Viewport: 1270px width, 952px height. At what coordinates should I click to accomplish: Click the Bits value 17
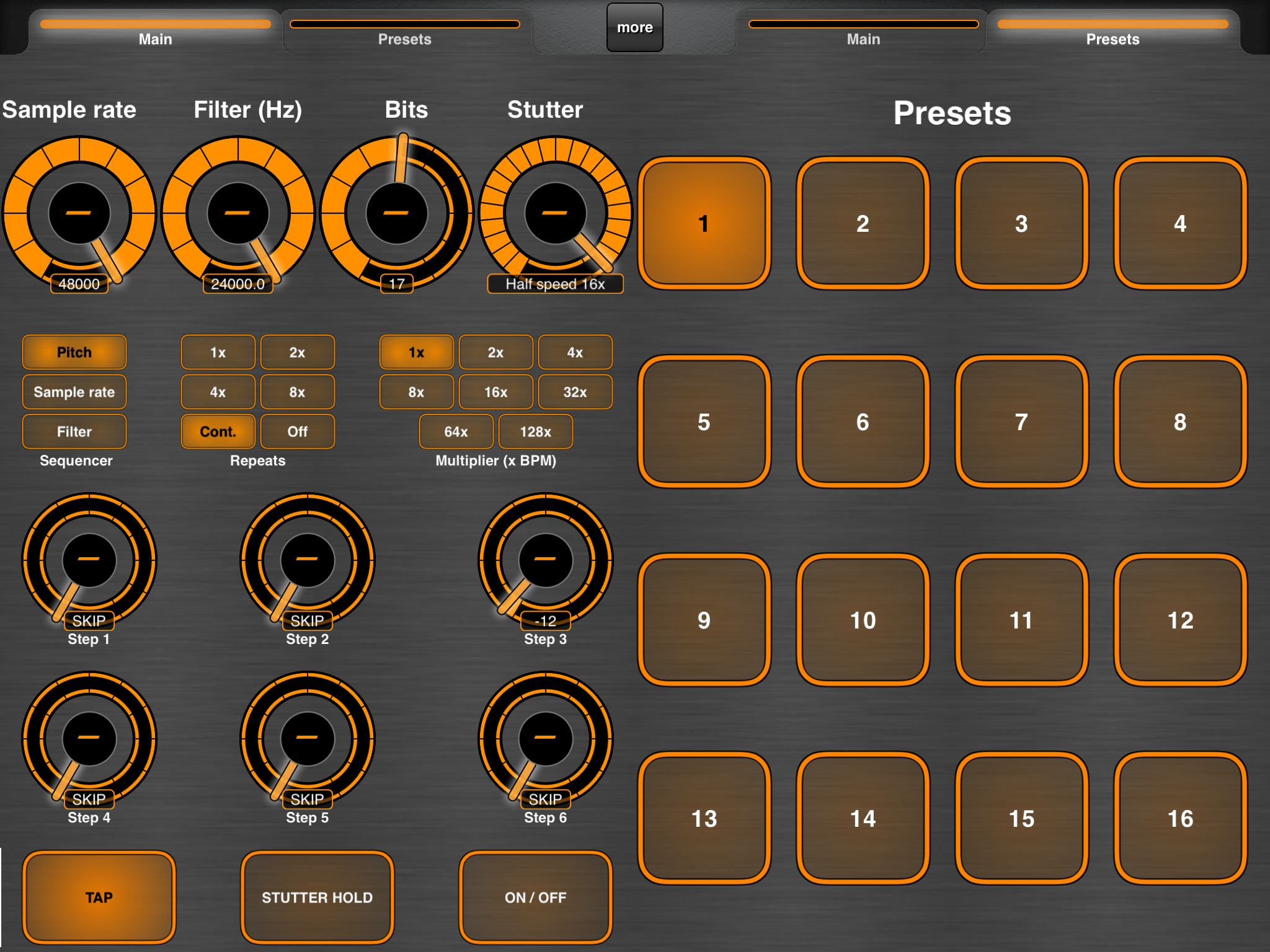[x=397, y=284]
